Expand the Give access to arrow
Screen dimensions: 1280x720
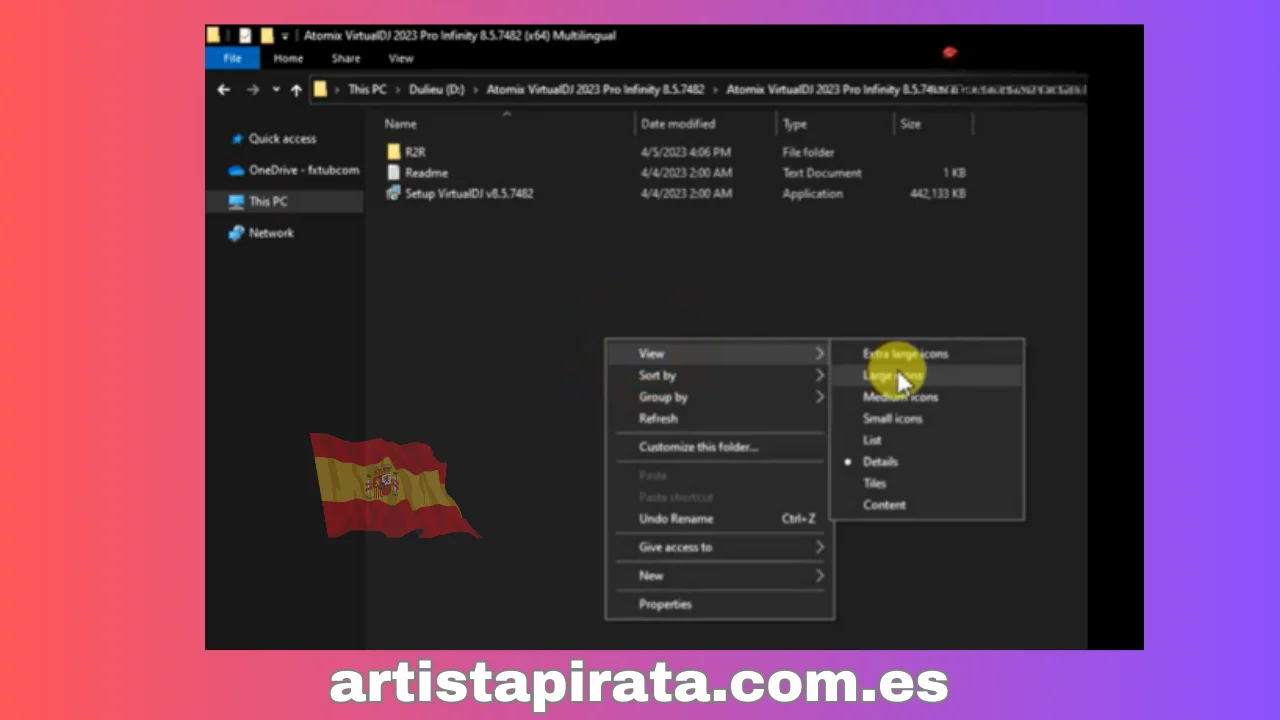(819, 547)
